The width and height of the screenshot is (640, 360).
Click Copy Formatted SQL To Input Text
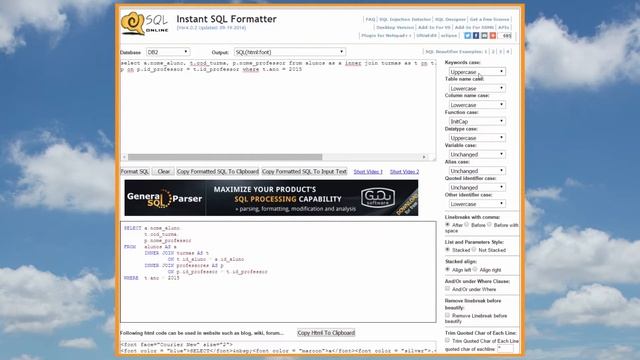(x=304, y=171)
